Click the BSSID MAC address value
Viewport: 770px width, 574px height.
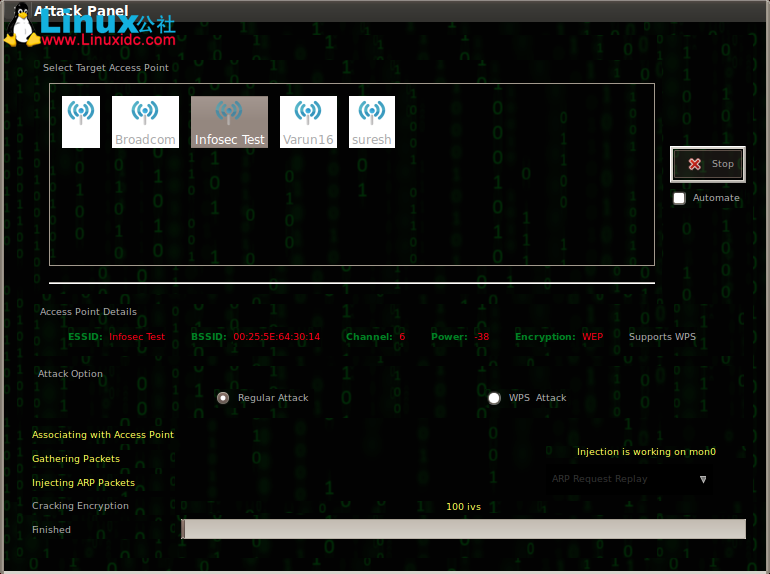pyautogui.click(x=276, y=337)
